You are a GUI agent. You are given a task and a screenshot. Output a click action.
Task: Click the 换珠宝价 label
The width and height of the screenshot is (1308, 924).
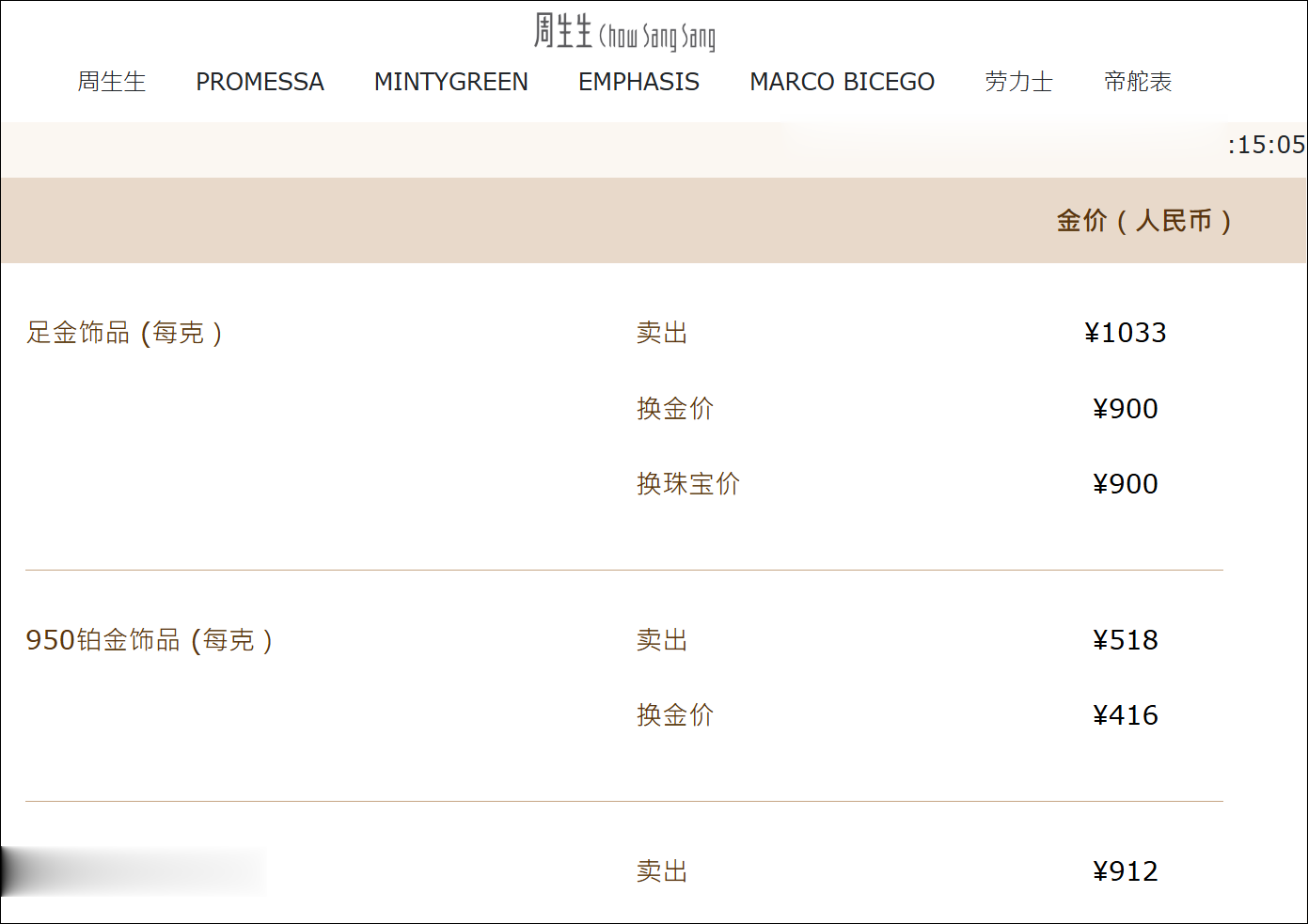688,484
